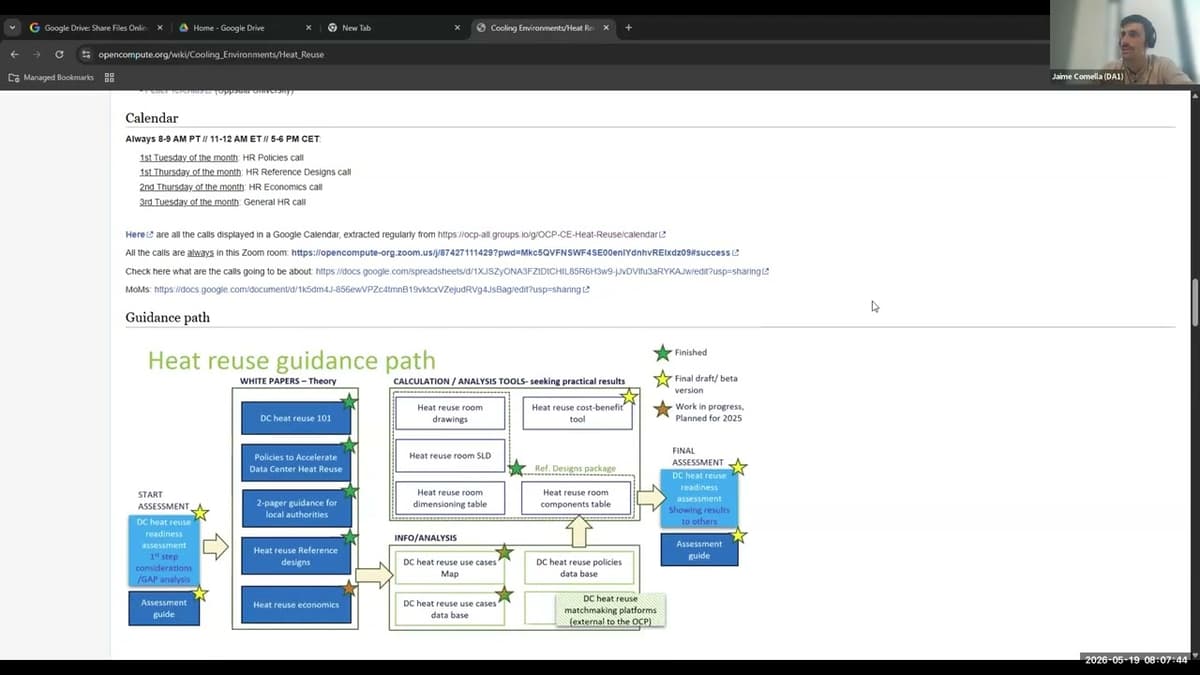Click the page vertical scrollbar thumb
The width and height of the screenshot is (1200, 675).
point(1195,302)
